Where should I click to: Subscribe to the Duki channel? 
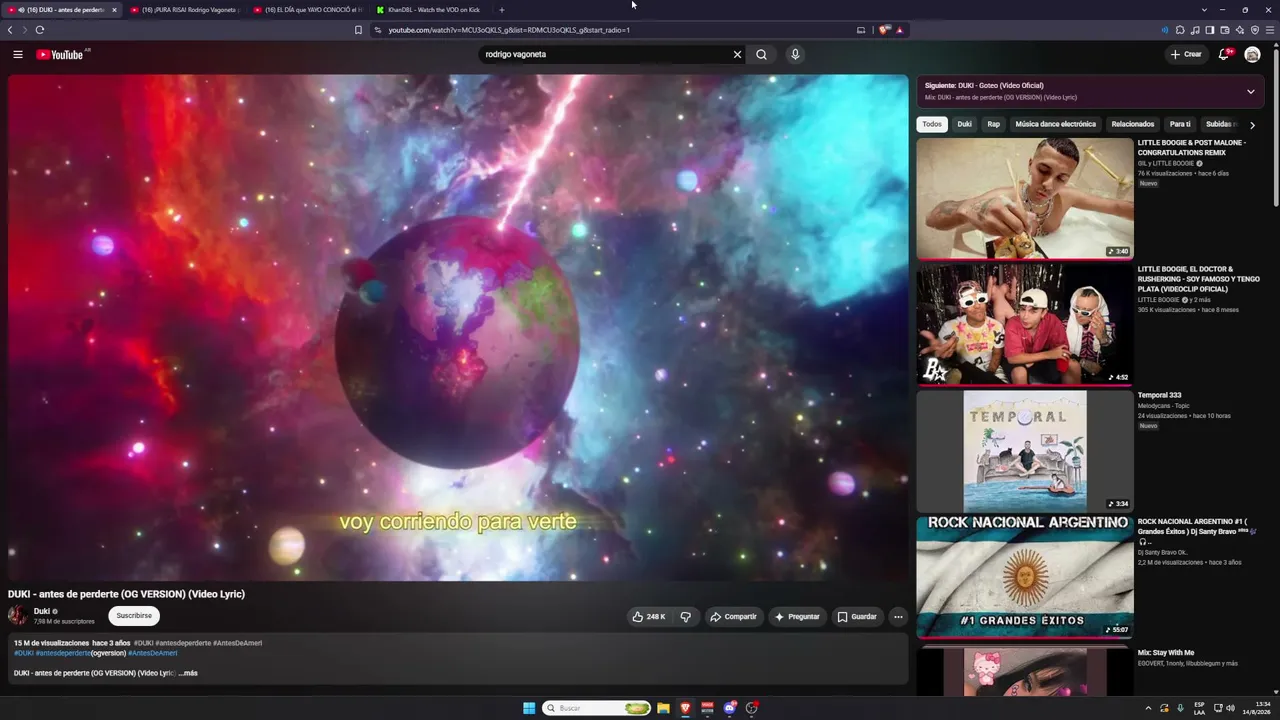134,616
